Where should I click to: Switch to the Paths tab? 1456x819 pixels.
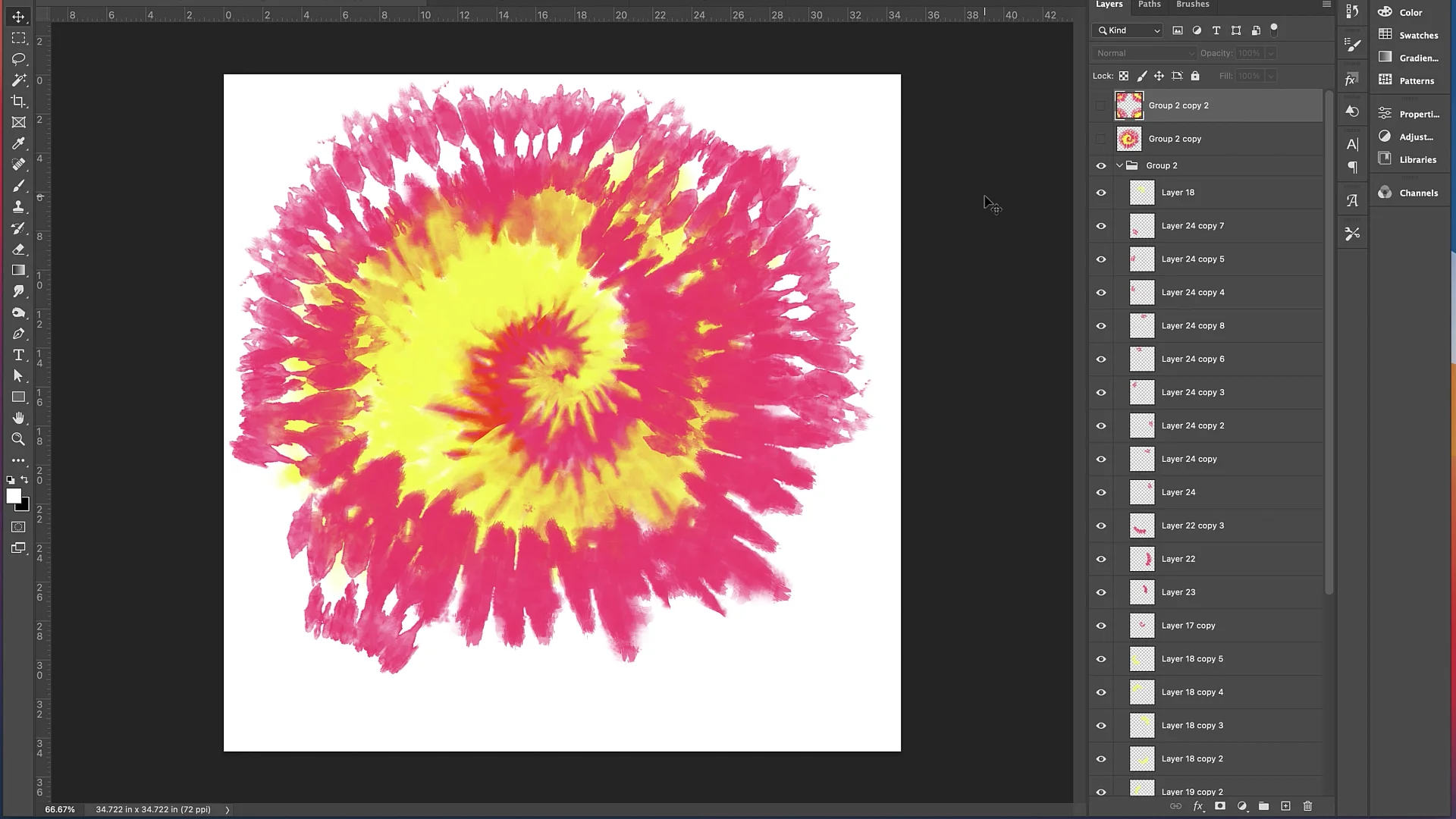(x=1150, y=5)
